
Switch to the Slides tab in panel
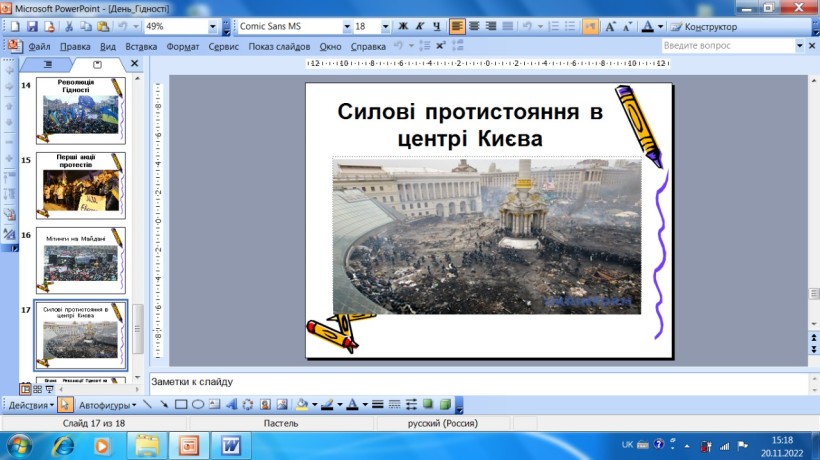[97, 64]
